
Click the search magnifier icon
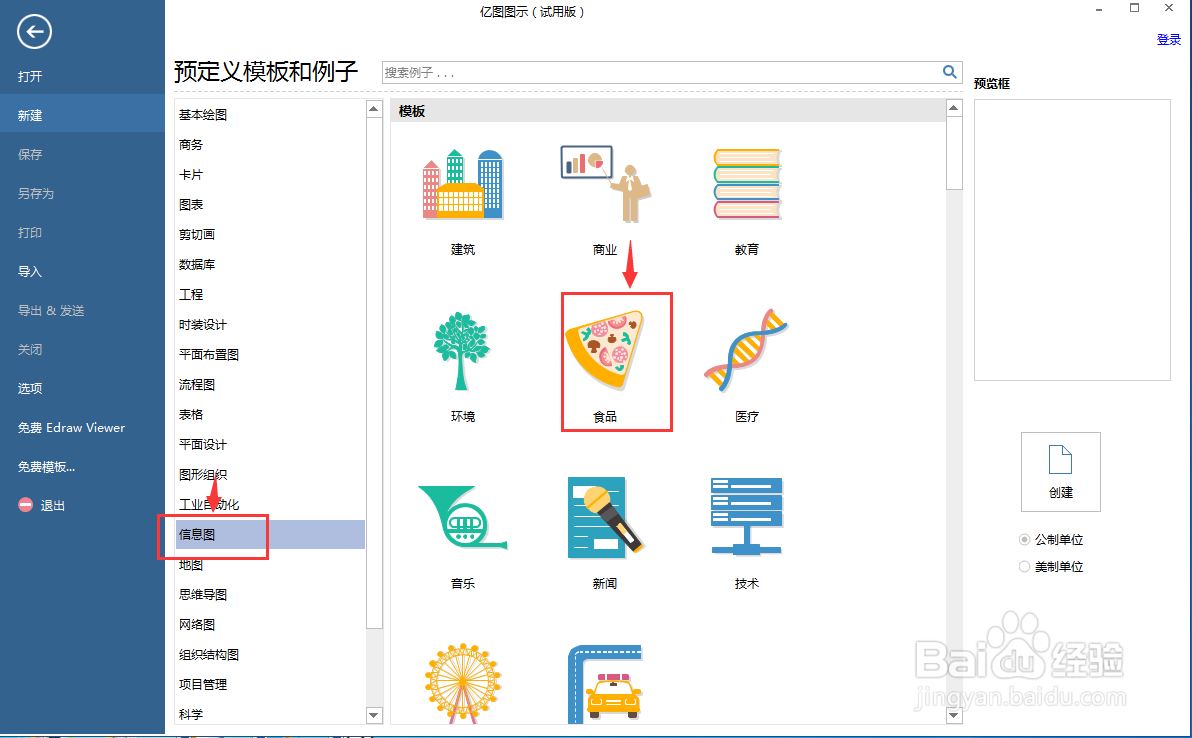coord(949,72)
